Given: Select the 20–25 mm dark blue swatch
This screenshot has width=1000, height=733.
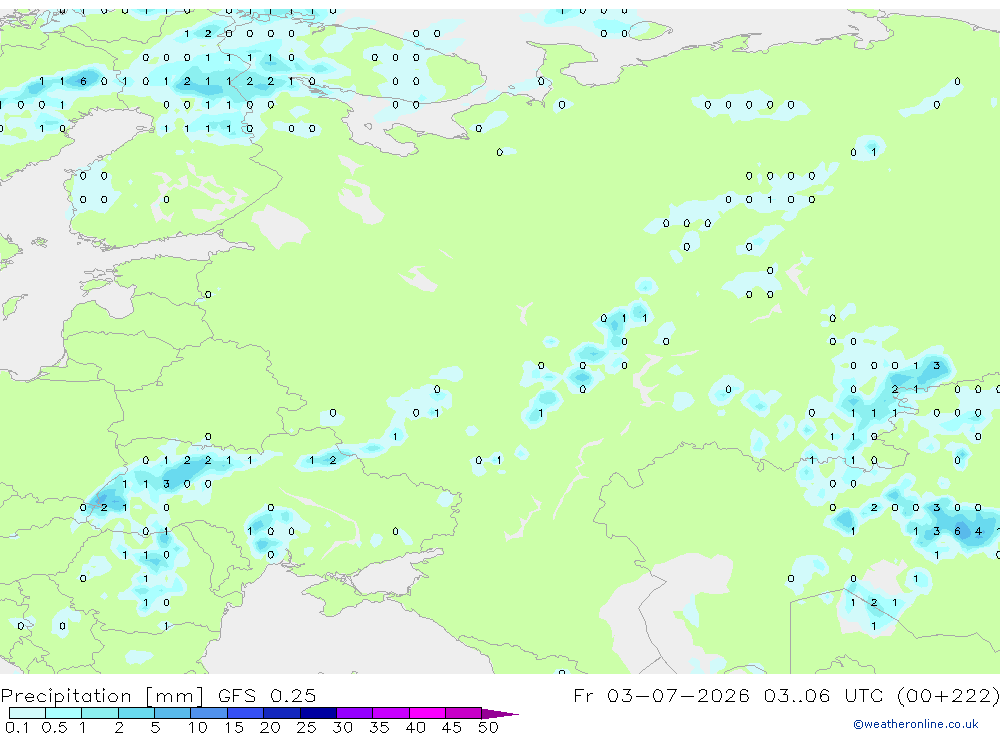Looking at the screenshot, I should 281,713.
